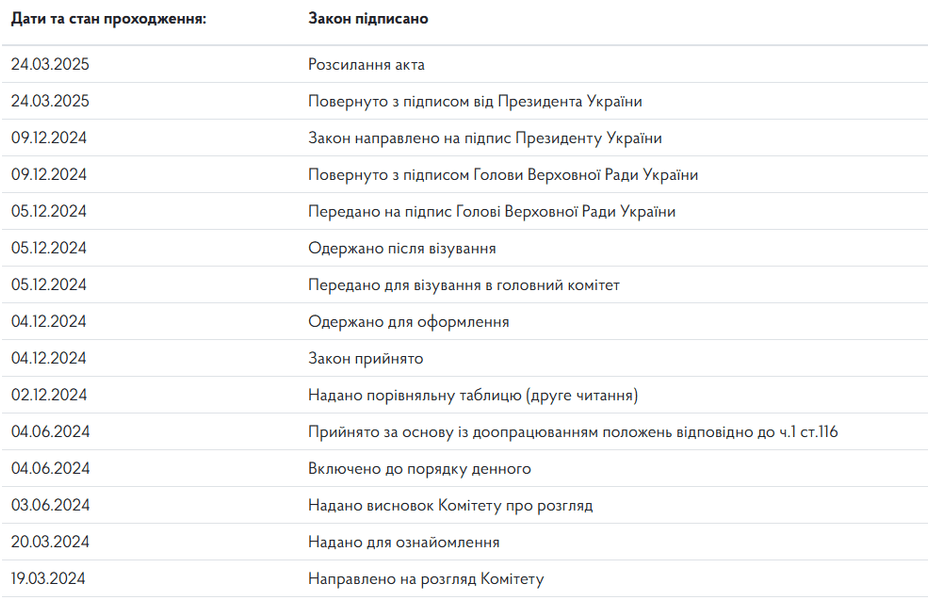This screenshot has height=600, width=928.
Task: Click "Прийнято за основу із доопрацюванням" entry
Action: tap(572, 432)
